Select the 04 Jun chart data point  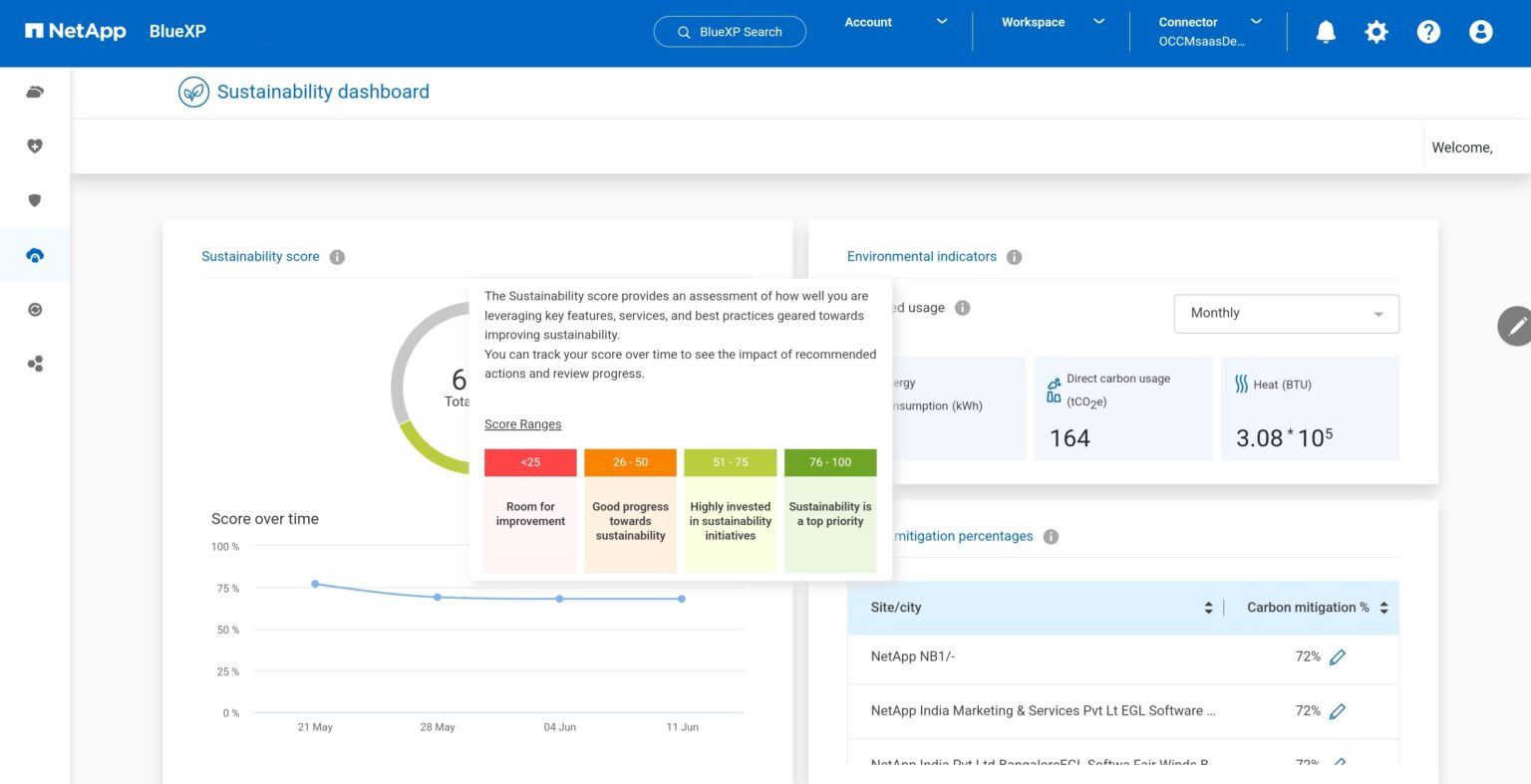[559, 599]
